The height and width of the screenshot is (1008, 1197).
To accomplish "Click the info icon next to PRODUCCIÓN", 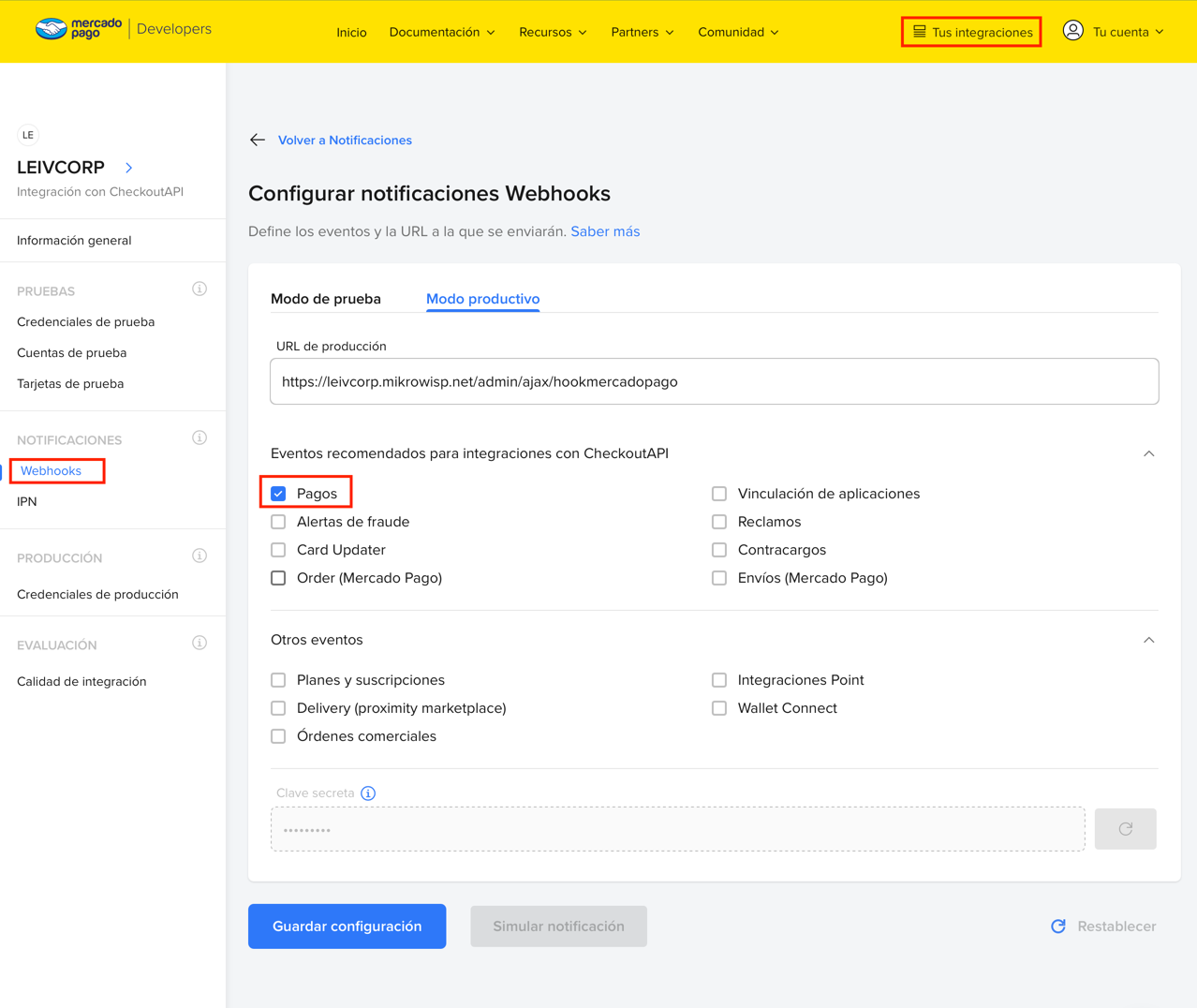I will (199, 556).
